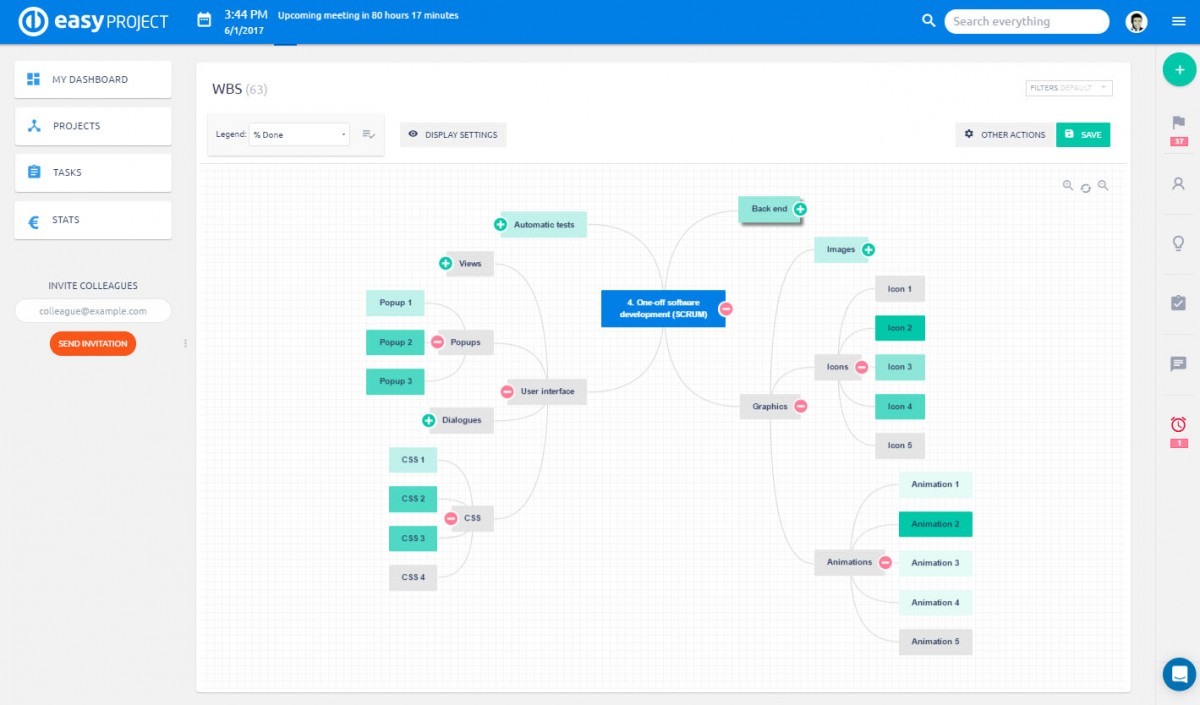Expand the Automatic tests node

point(500,224)
